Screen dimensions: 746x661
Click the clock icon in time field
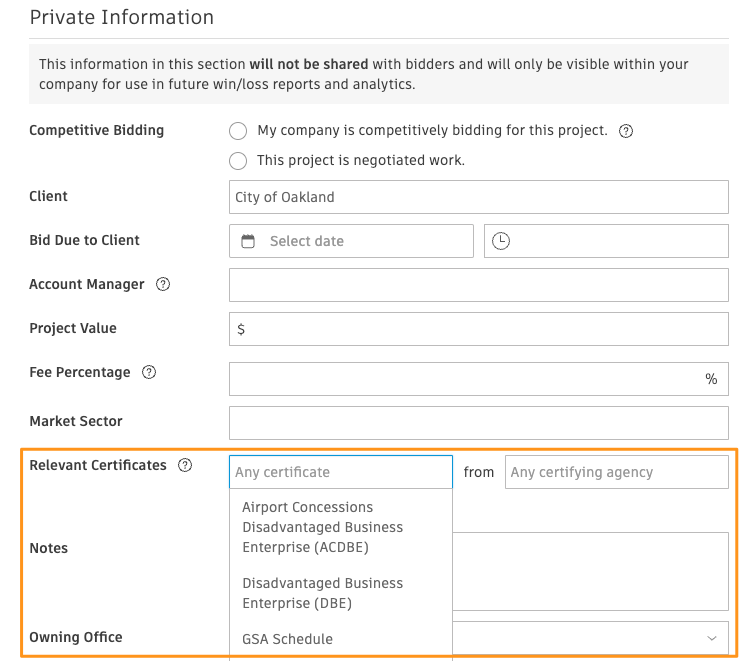[501, 241]
